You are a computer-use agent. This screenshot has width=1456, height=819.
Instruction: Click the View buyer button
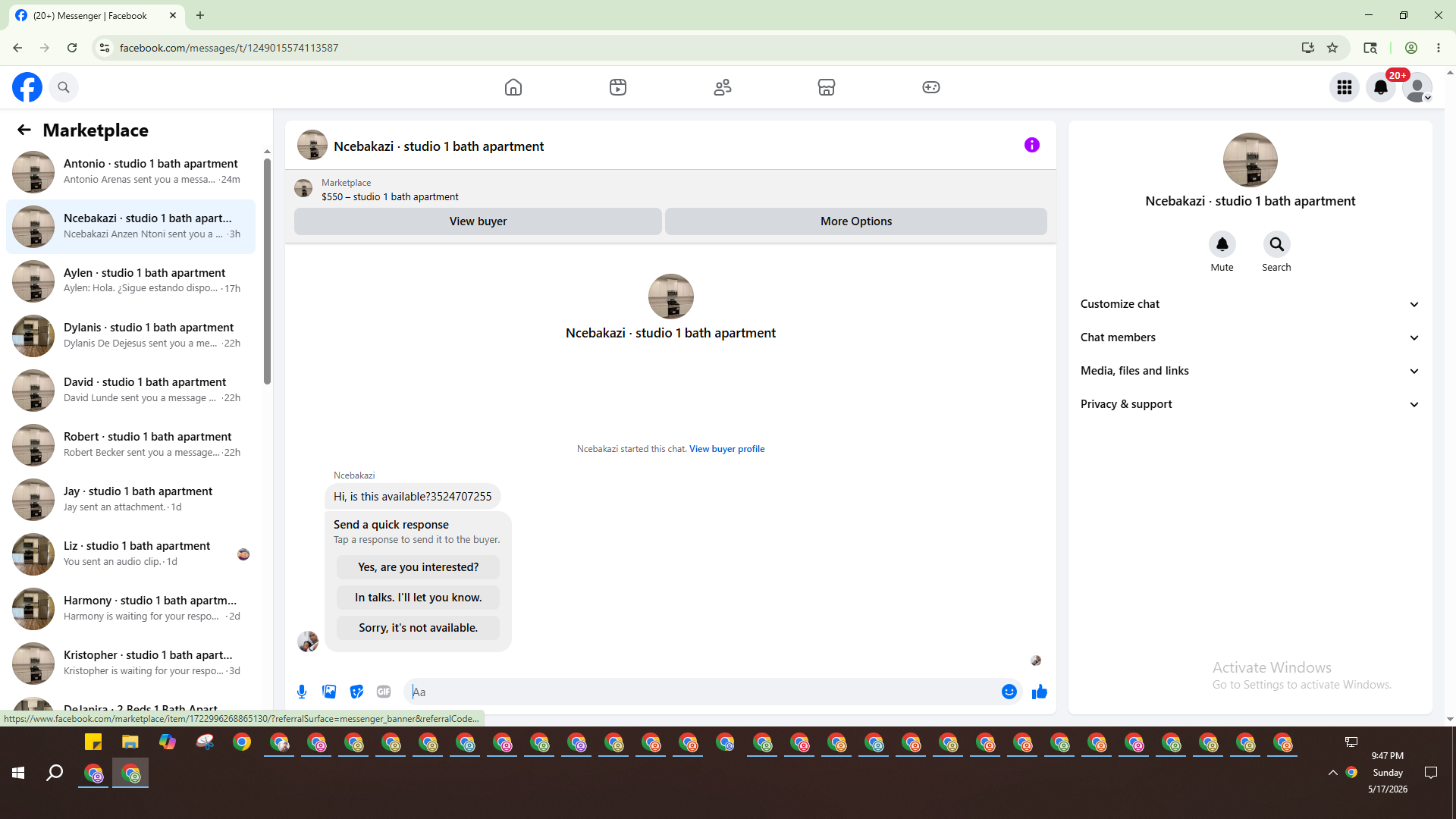coord(478,221)
